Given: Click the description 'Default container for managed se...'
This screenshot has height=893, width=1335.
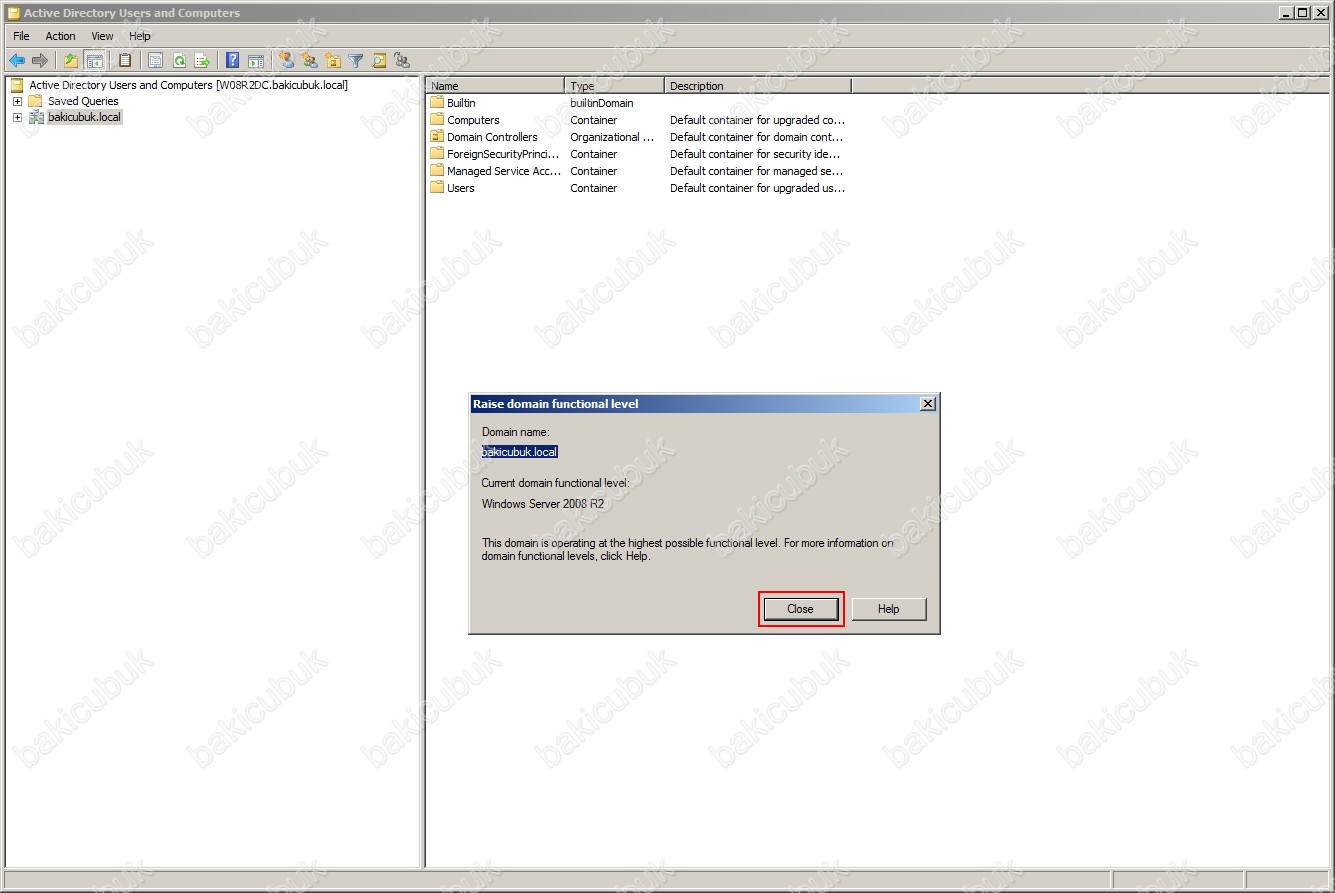Looking at the screenshot, I should point(757,171).
